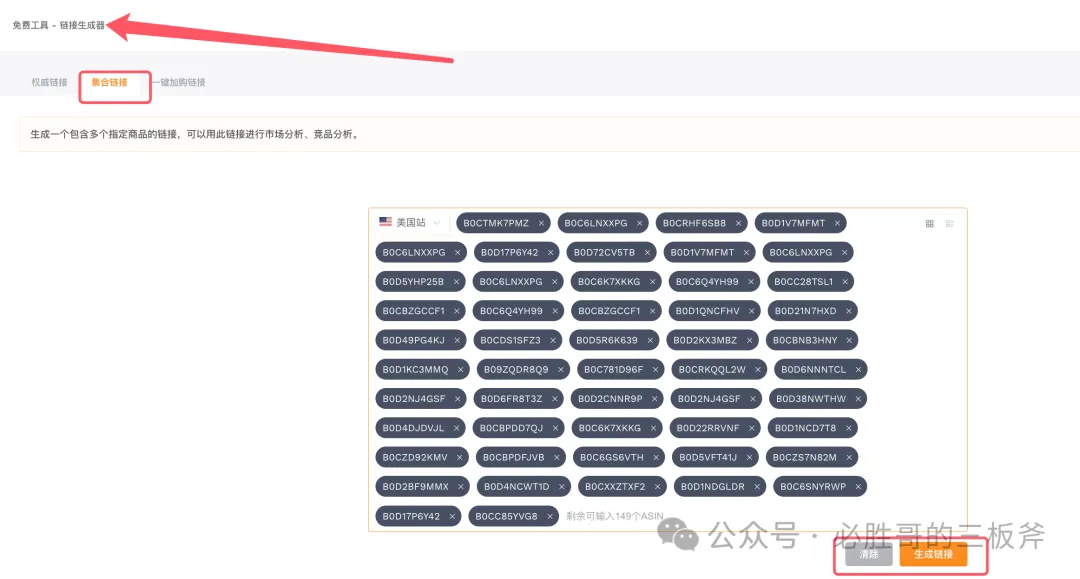
Task: Remove the B0D2KX3MBZ tag
Action: pyautogui.click(x=749, y=340)
